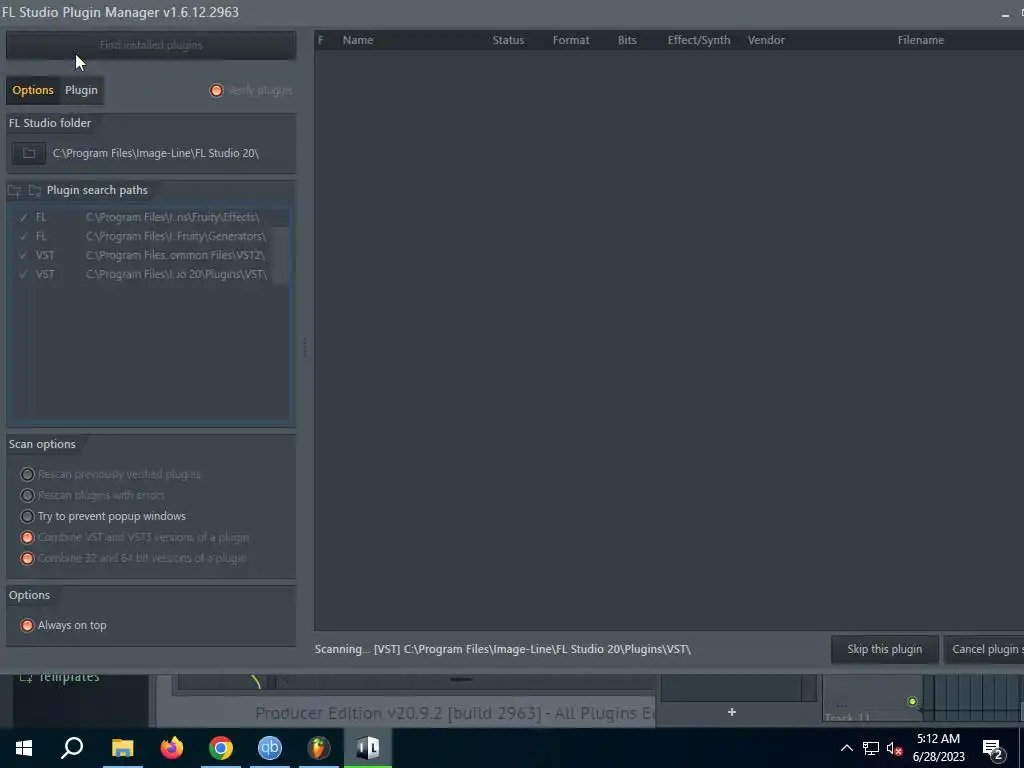The image size is (1024, 768).
Task: Click the remove plugin search path folder icon
Action: coord(35,191)
